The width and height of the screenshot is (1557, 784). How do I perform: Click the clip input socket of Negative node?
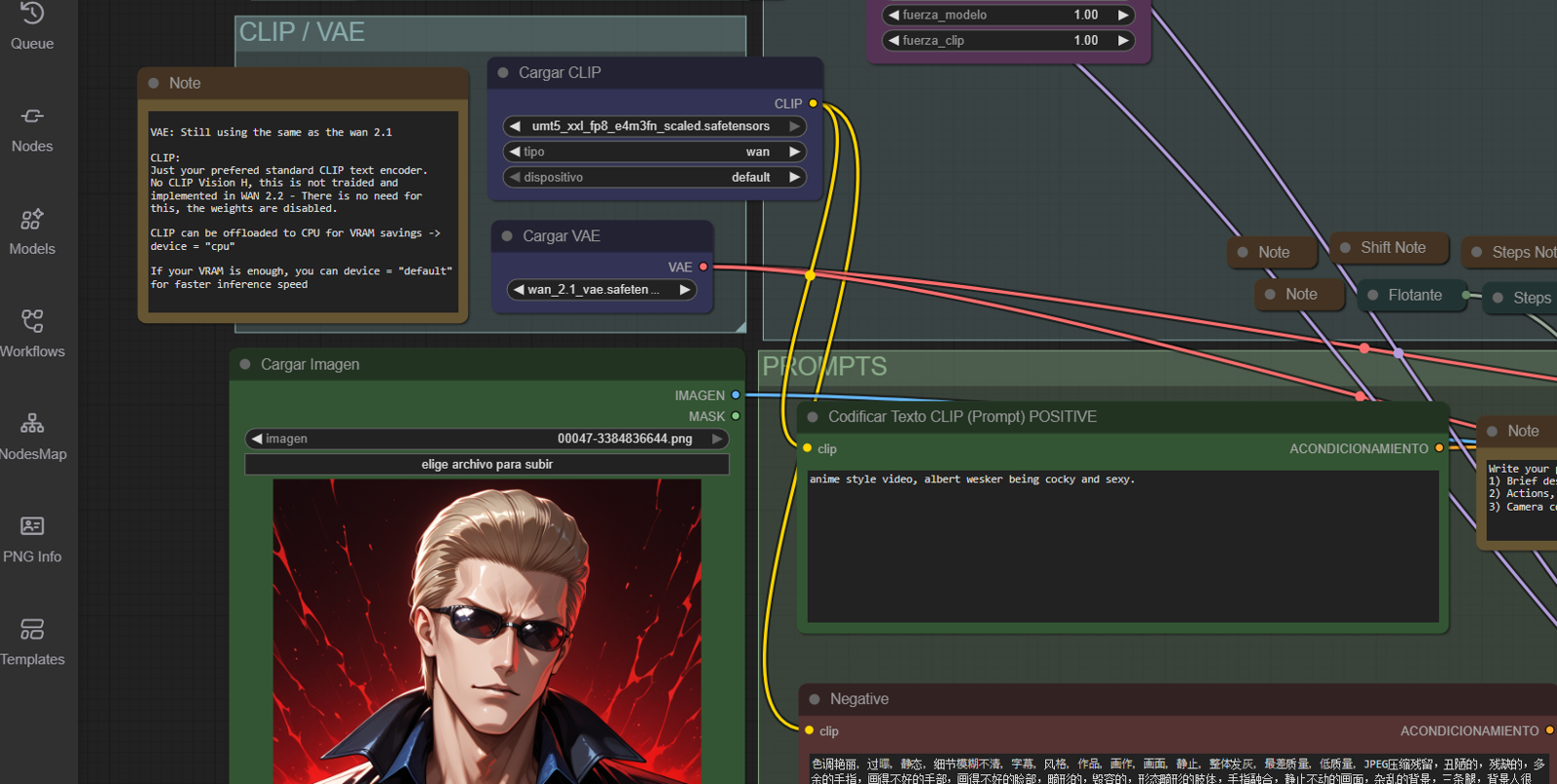pyautogui.click(x=810, y=731)
